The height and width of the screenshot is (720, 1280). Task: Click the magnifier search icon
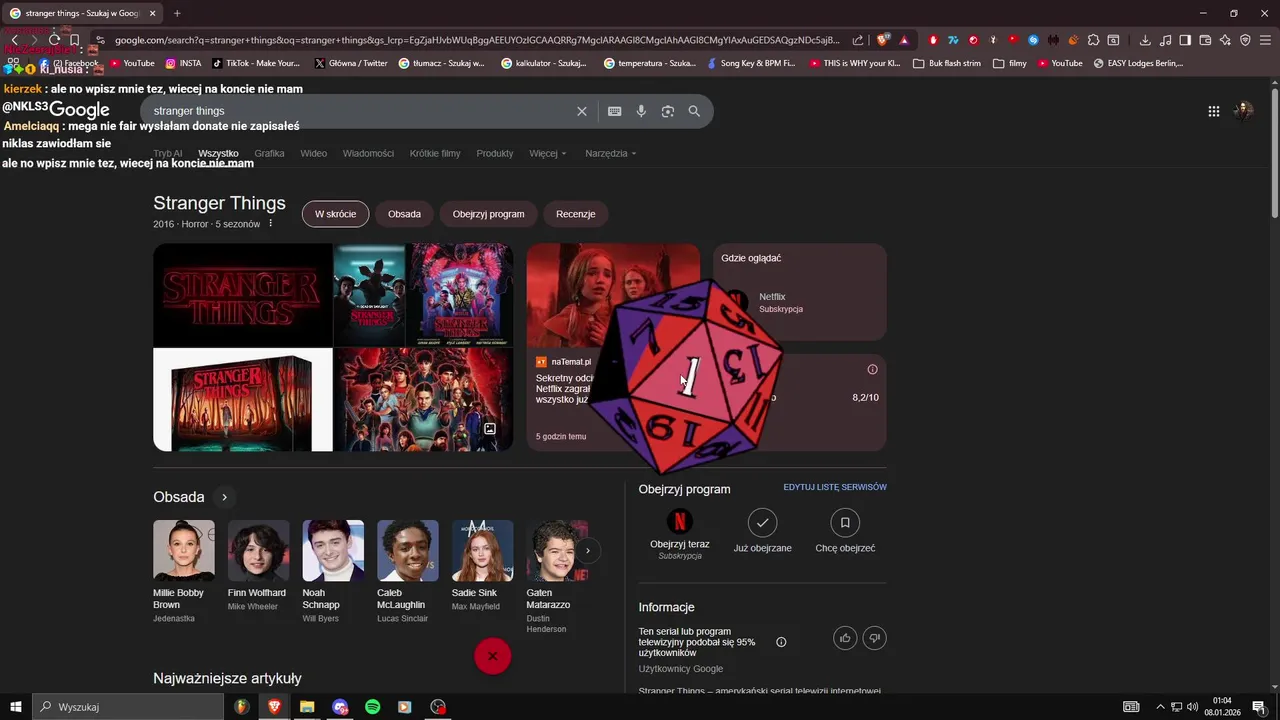coord(694,111)
